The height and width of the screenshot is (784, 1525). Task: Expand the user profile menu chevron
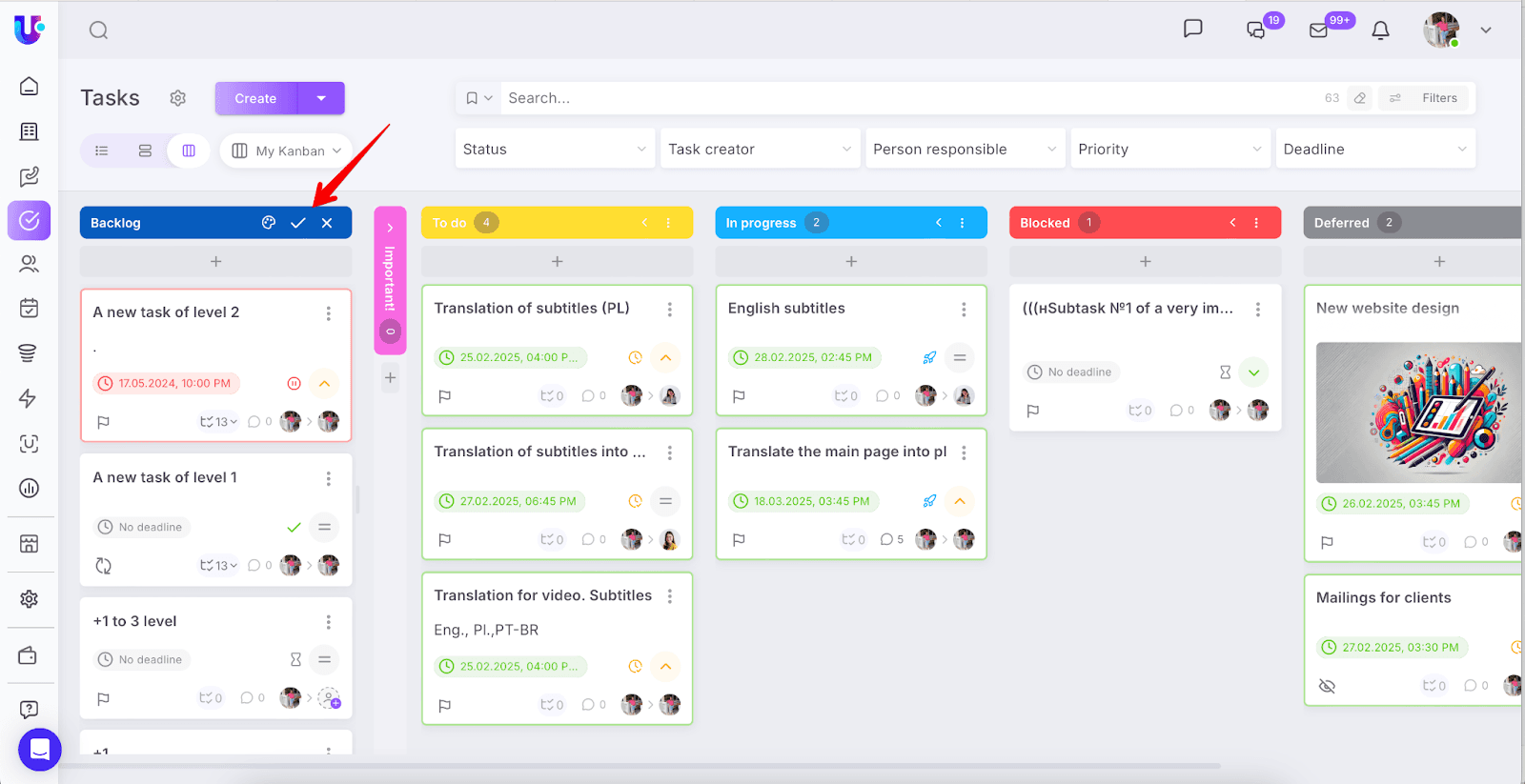tap(1485, 30)
